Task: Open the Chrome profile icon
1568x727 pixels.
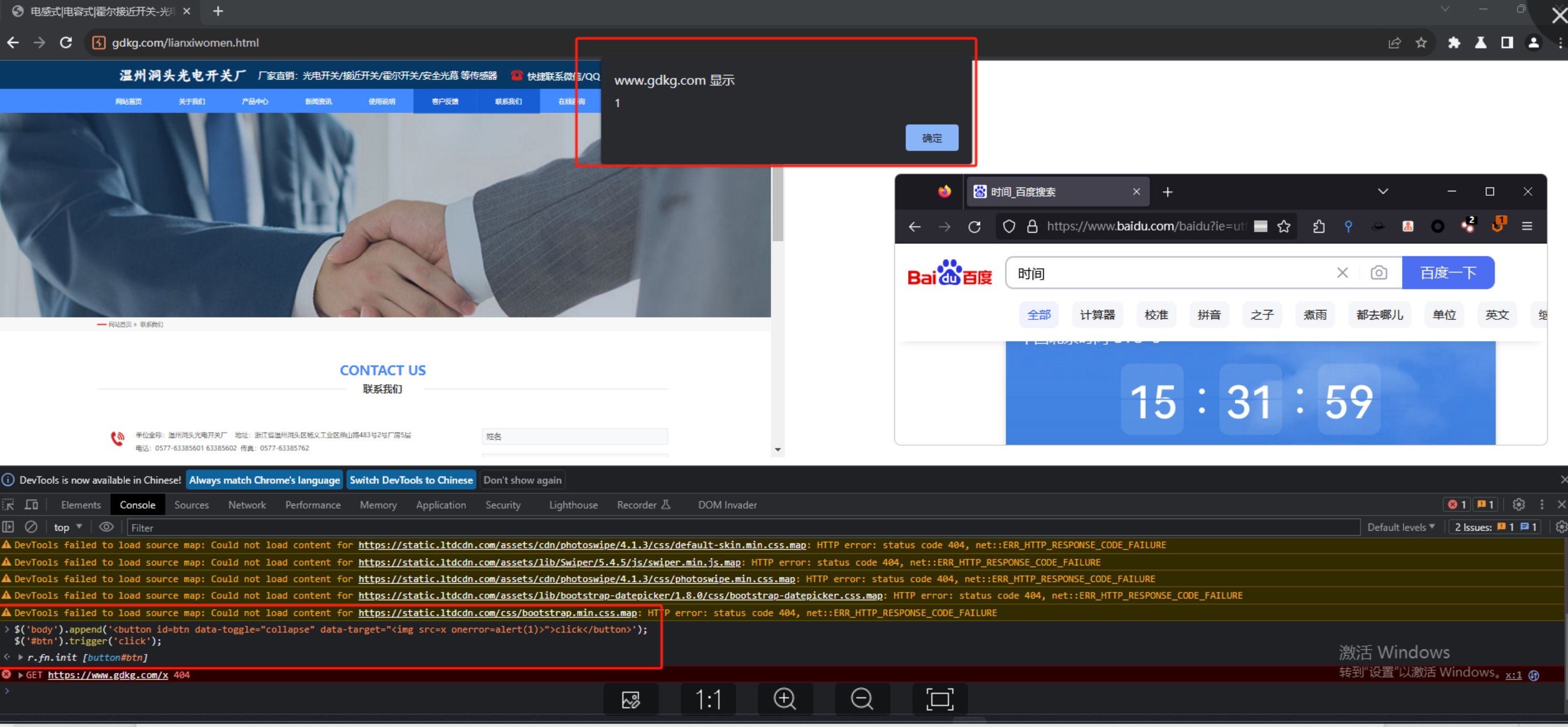Action: coord(1533,42)
